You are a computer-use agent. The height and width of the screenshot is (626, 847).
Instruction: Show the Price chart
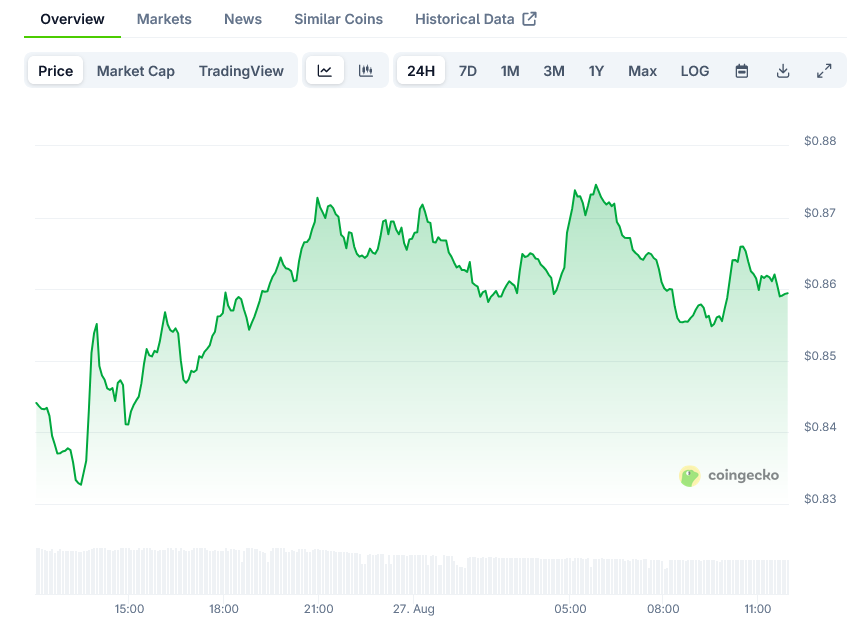tap(56, 70)
